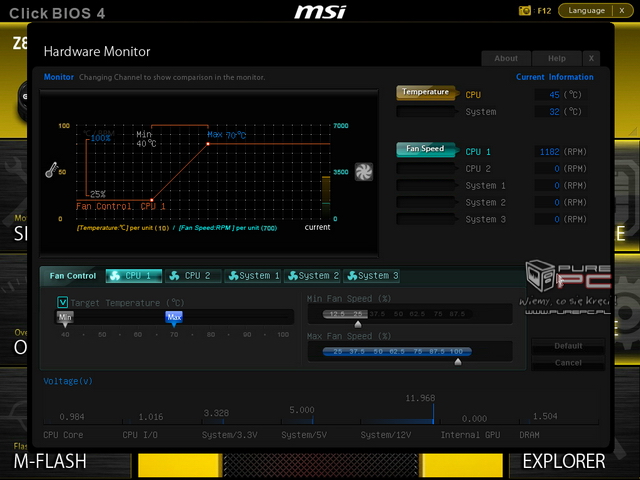The width and height of the screenshot is (640, 480).
Task: Click the Max 70°C point on graph
Action: click(208, 144)
